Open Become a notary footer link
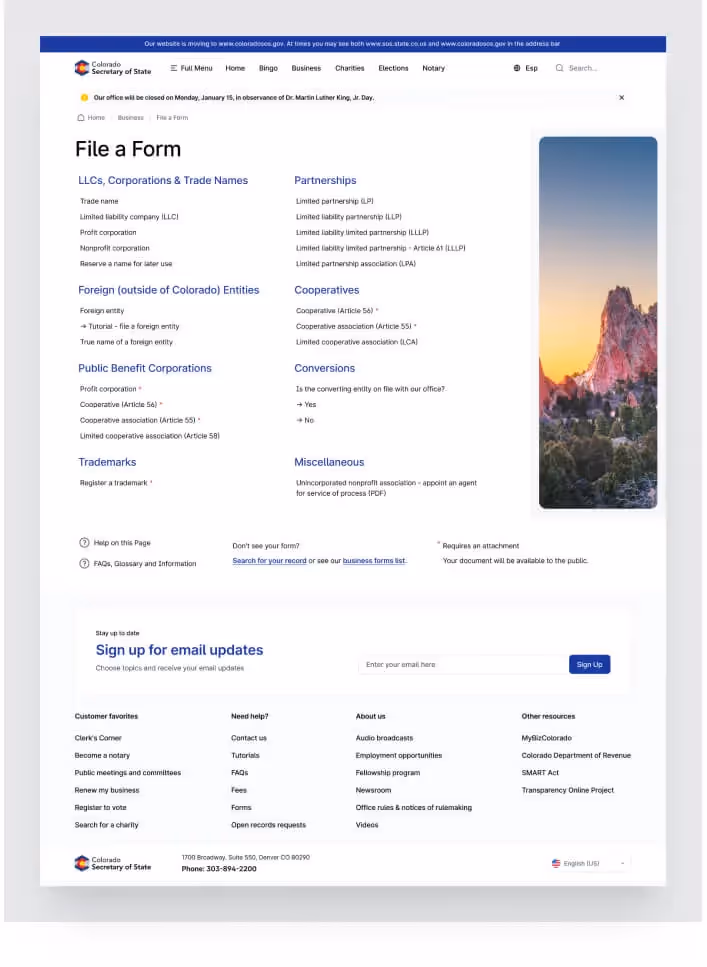The image size is (707, 967). 102,755
